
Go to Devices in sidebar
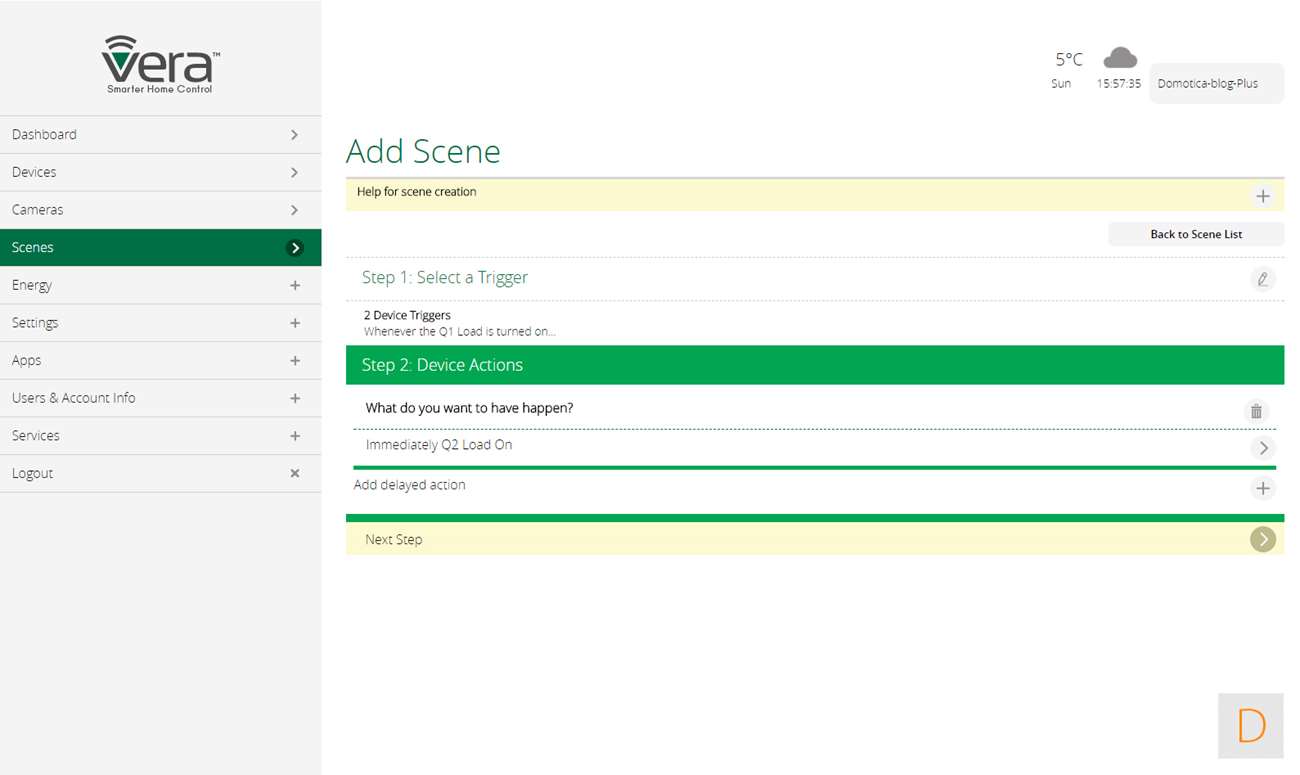(x=160, y=173)
